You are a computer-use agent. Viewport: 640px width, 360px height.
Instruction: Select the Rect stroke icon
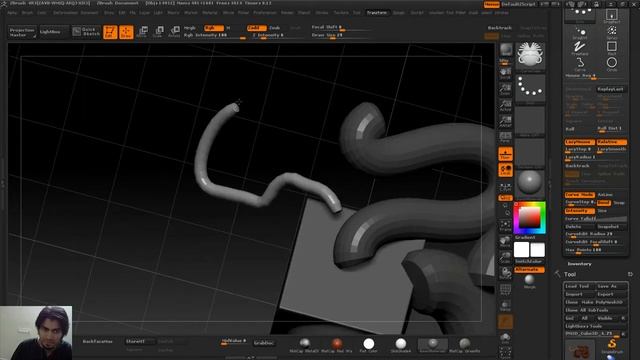point(611,49)
